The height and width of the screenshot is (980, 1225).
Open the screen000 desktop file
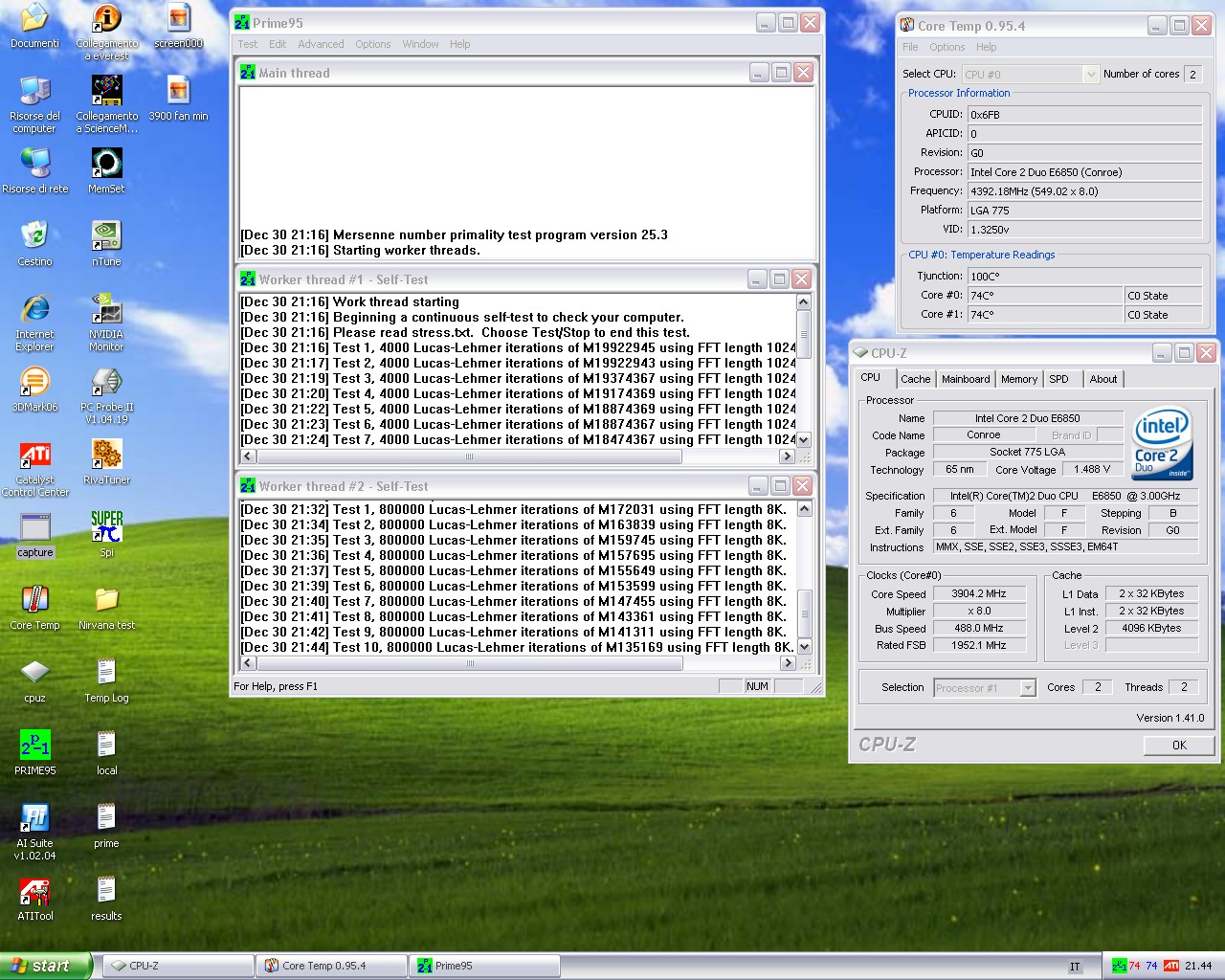tap(178, 26)
